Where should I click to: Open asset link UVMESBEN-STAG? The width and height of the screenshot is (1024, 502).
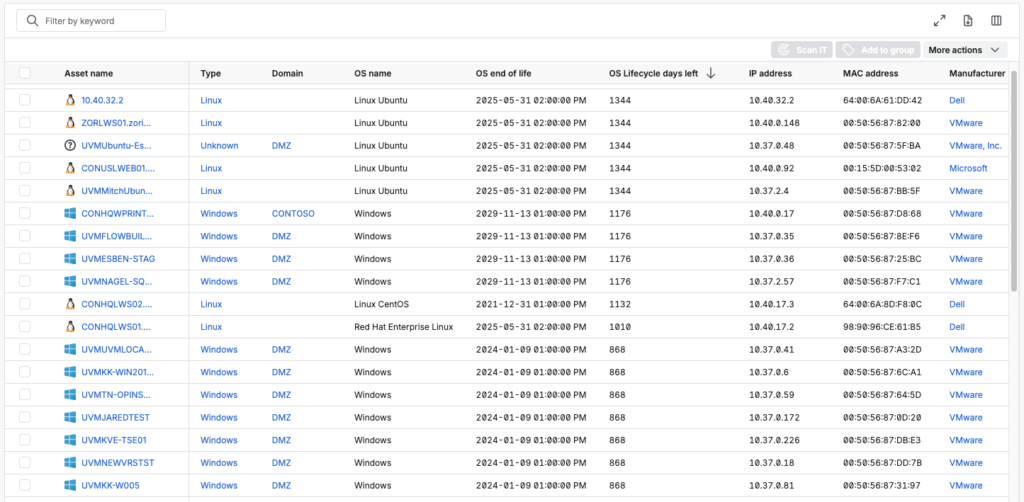pos(118,259)
